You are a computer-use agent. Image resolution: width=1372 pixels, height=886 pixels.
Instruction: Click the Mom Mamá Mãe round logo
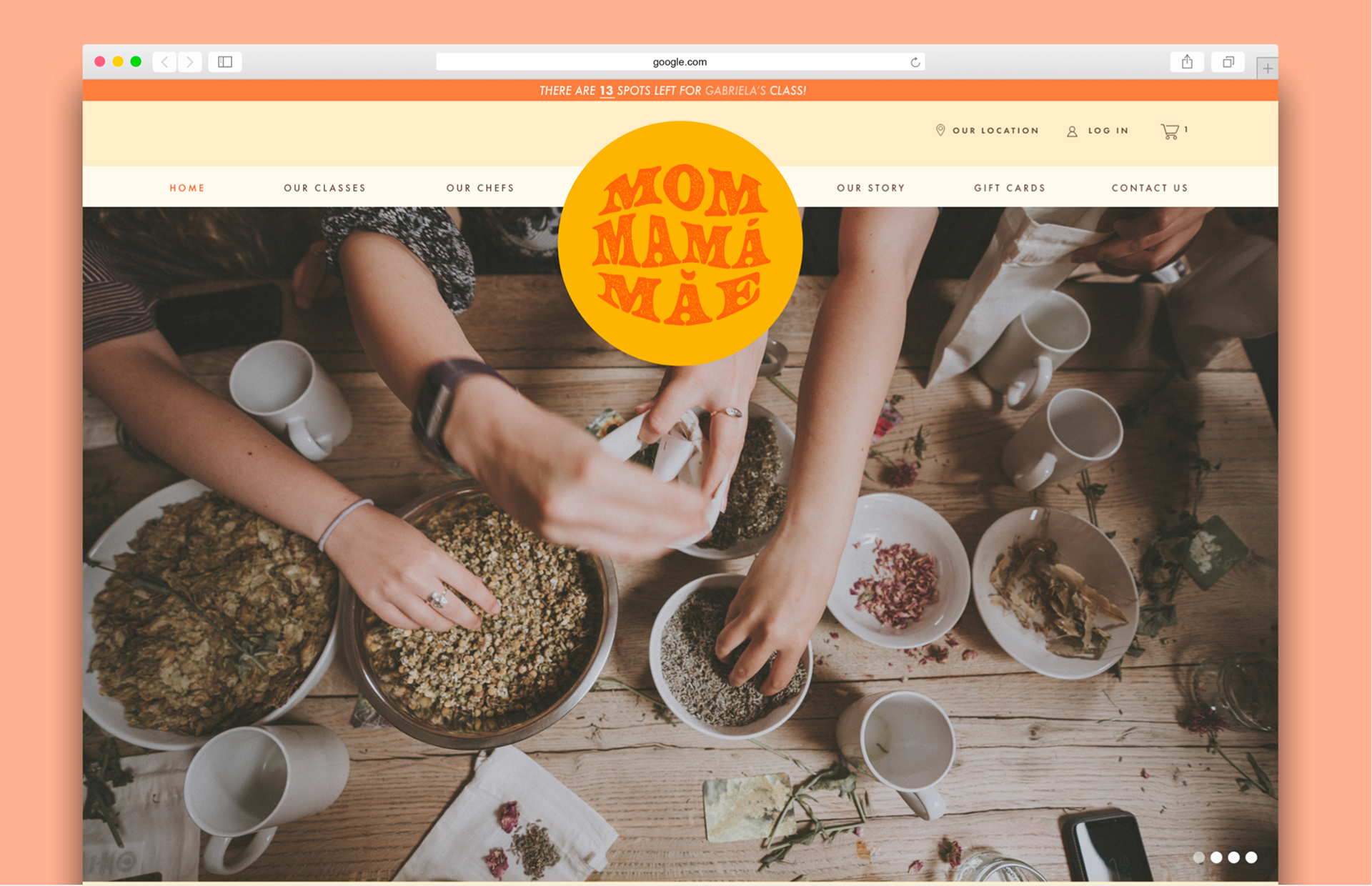tap(680, 243)
